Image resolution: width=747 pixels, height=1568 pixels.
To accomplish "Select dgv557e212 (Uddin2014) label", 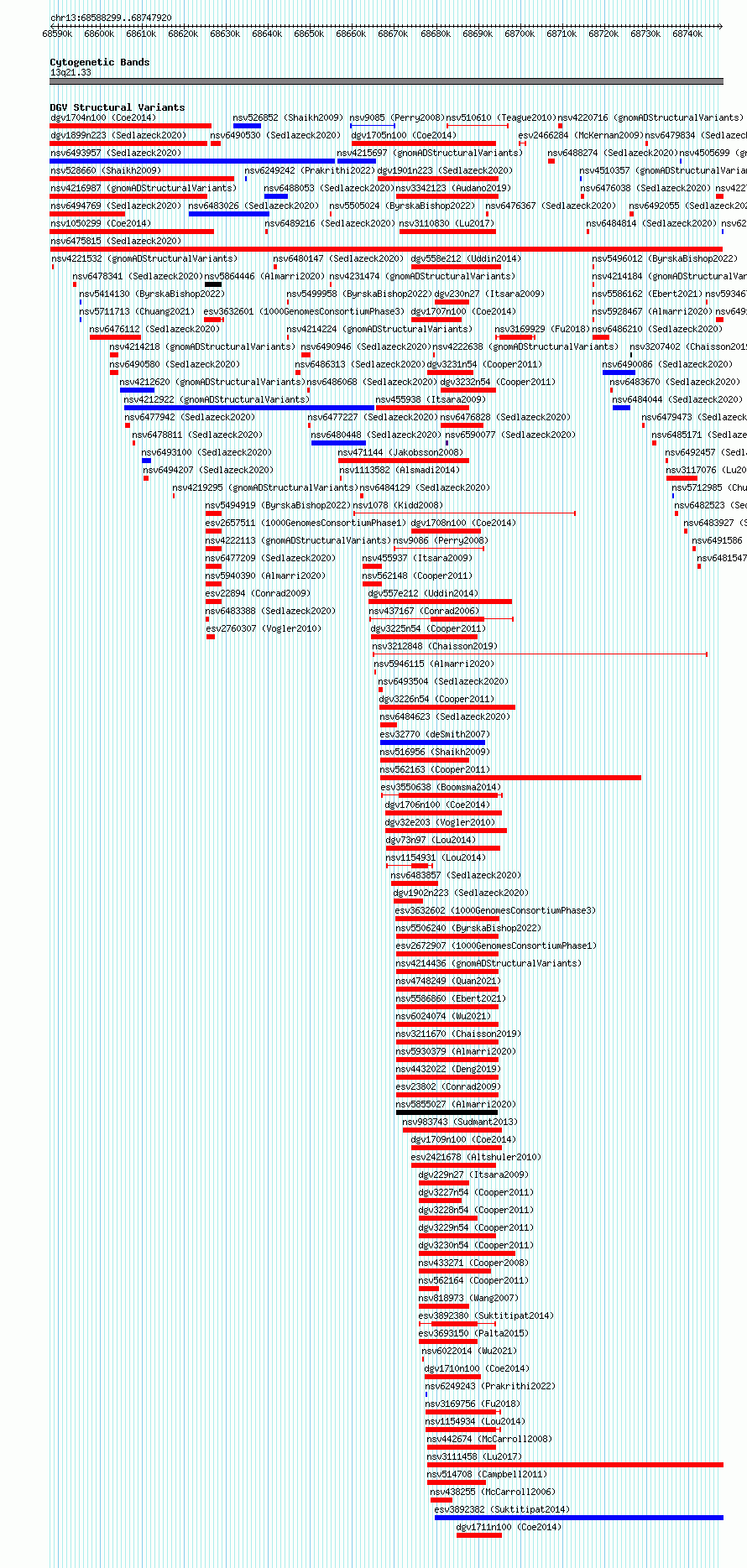I will [423, 593].
